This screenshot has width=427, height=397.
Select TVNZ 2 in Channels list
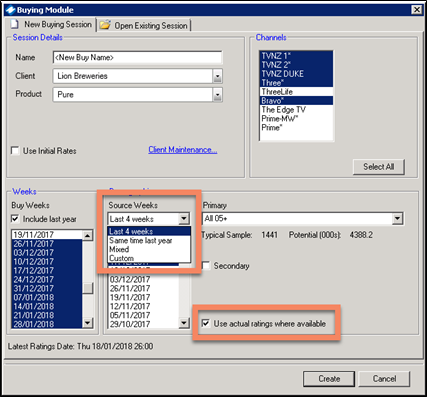tap(296, 65)
